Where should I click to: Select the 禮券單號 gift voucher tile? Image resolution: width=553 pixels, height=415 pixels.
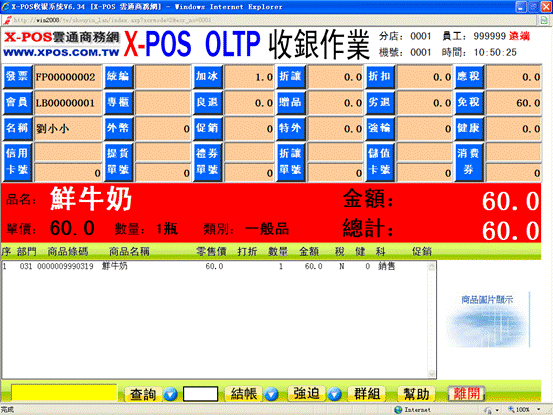207,162
